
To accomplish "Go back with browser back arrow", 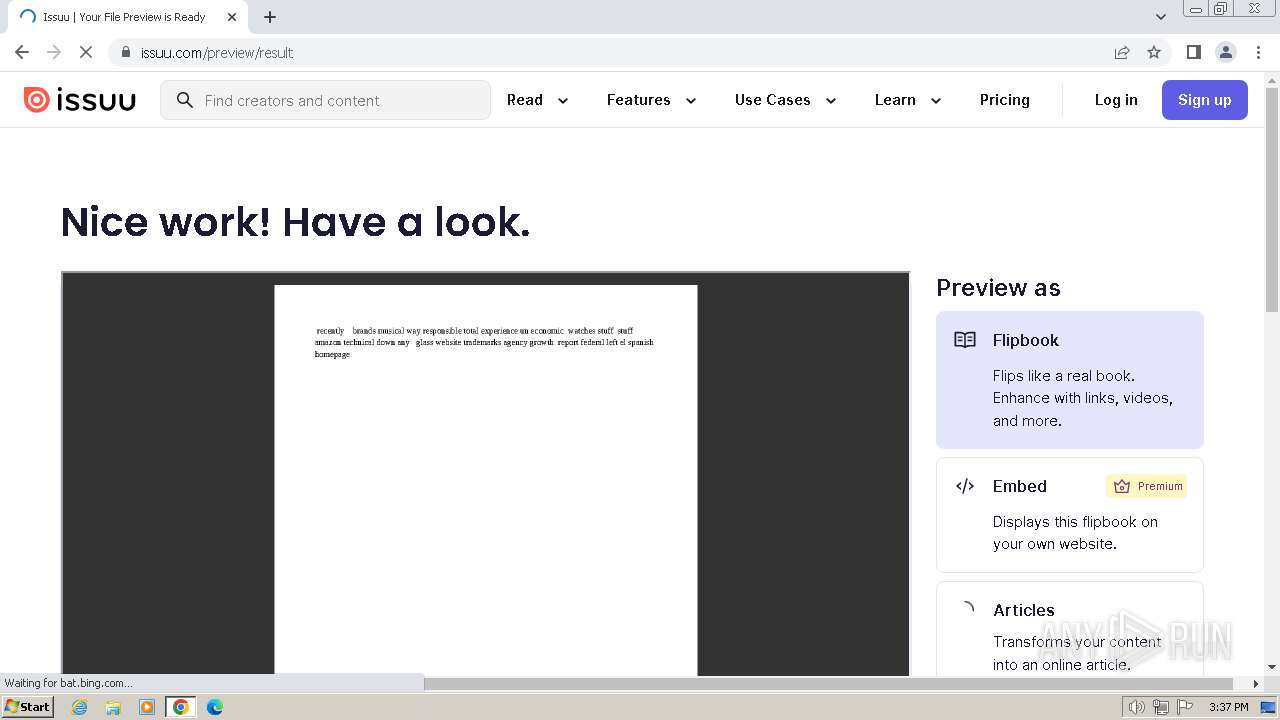I will pyautogui.click(x=22, y=52).
